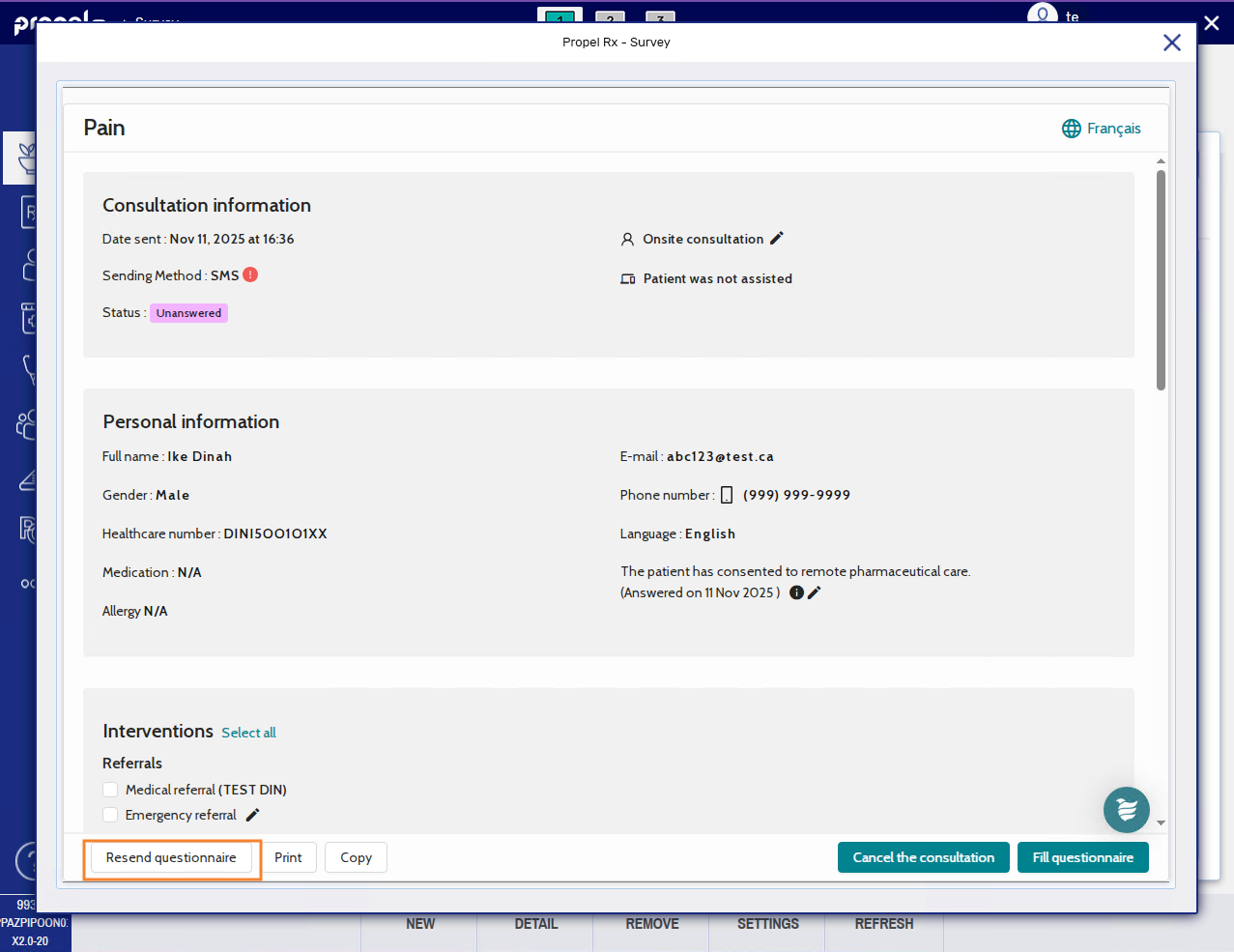The image size is (1234, 952).
Task: Click Fill questionnaire button
Action: 1082,857
